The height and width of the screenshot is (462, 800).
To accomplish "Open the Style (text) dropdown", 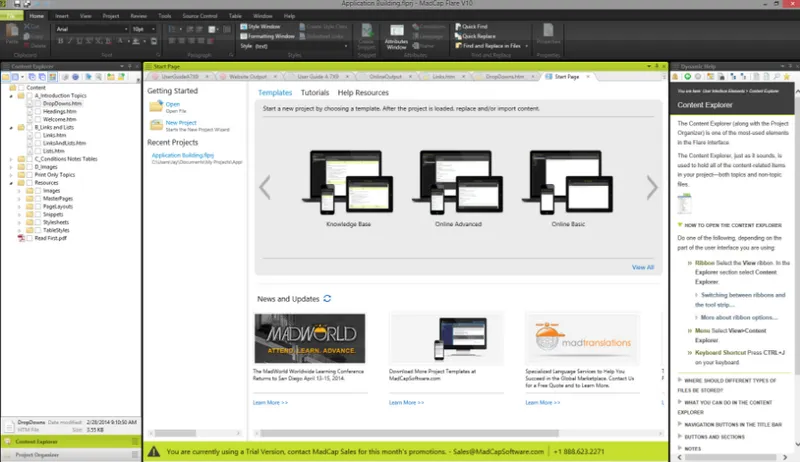I will [x=346, y=46].
